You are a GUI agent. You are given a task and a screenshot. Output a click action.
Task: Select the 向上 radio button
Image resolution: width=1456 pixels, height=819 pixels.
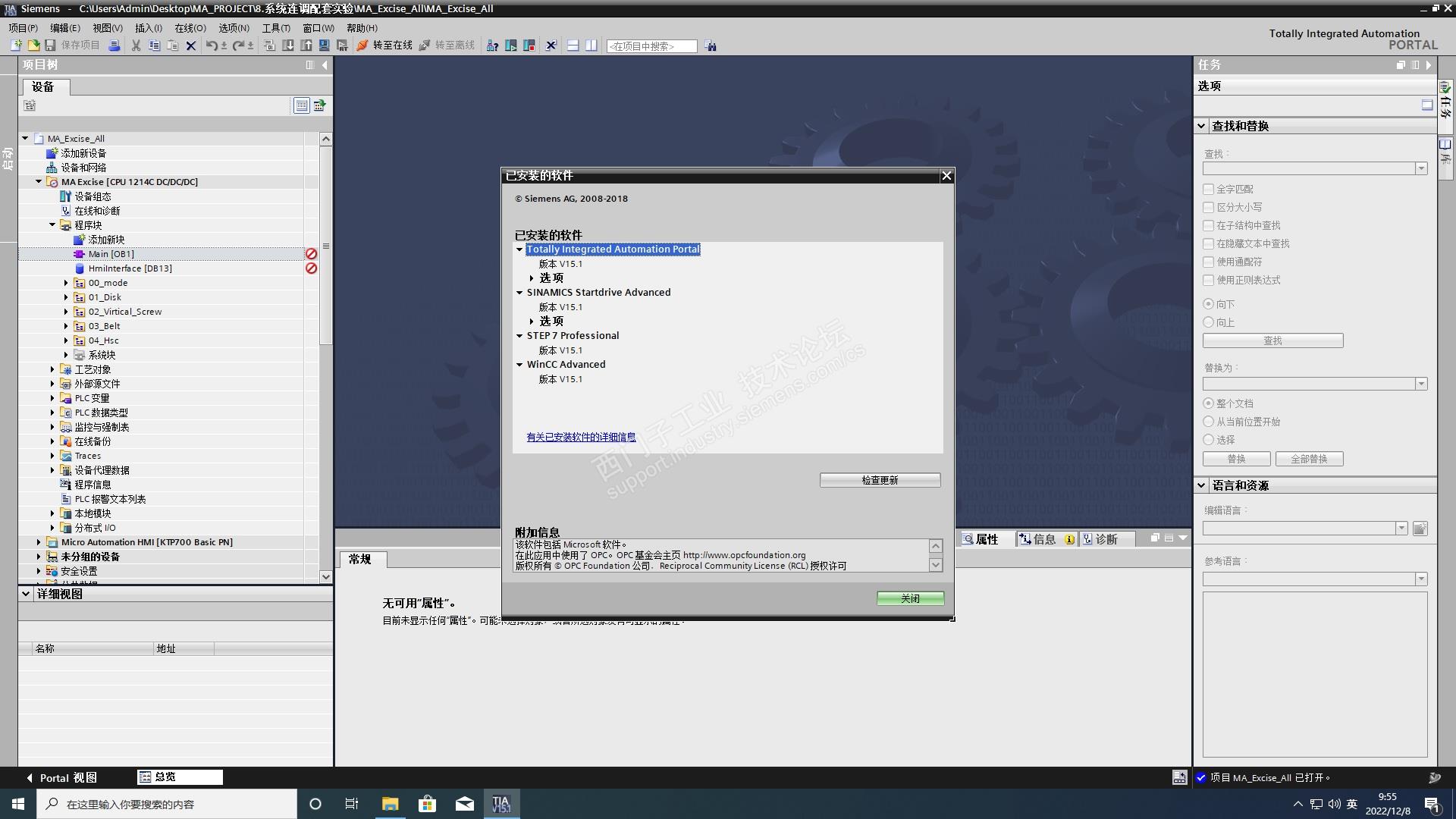point(1209,322)
